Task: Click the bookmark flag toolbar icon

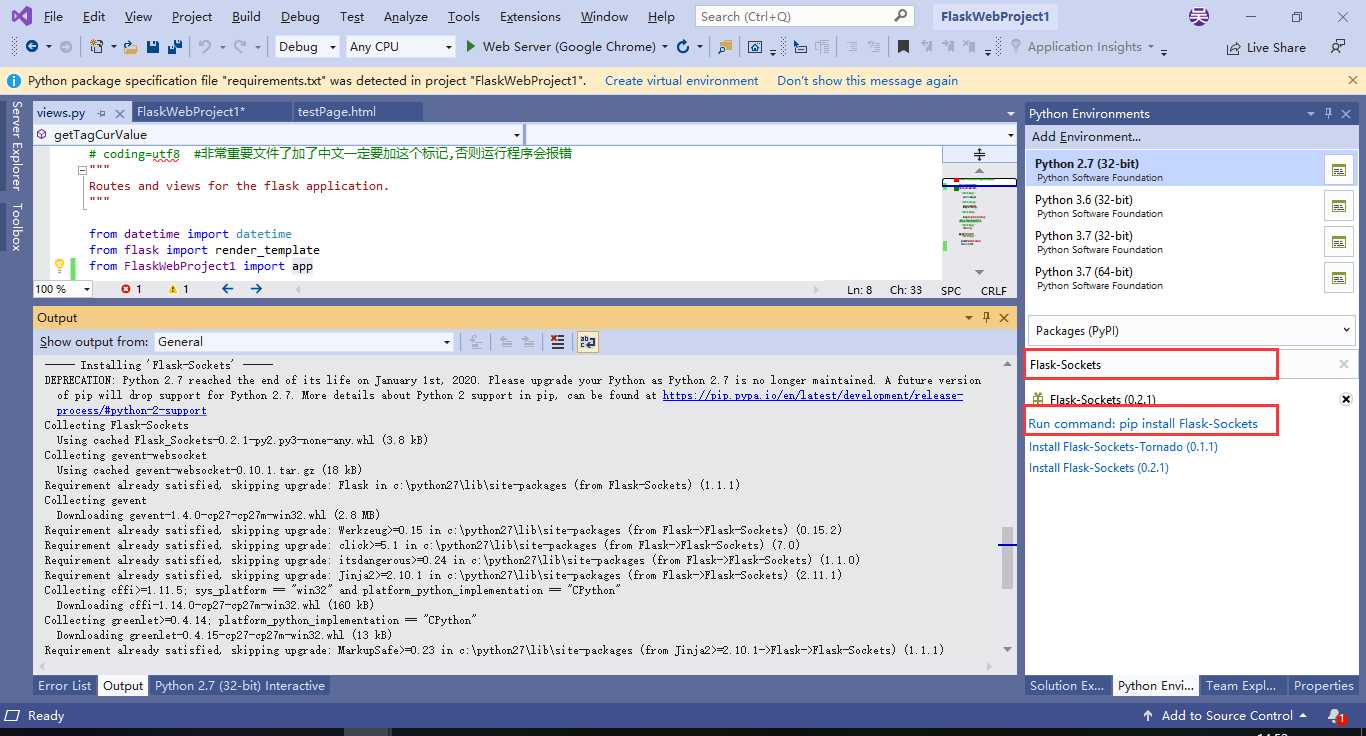Action: click(x=903, y=46)
